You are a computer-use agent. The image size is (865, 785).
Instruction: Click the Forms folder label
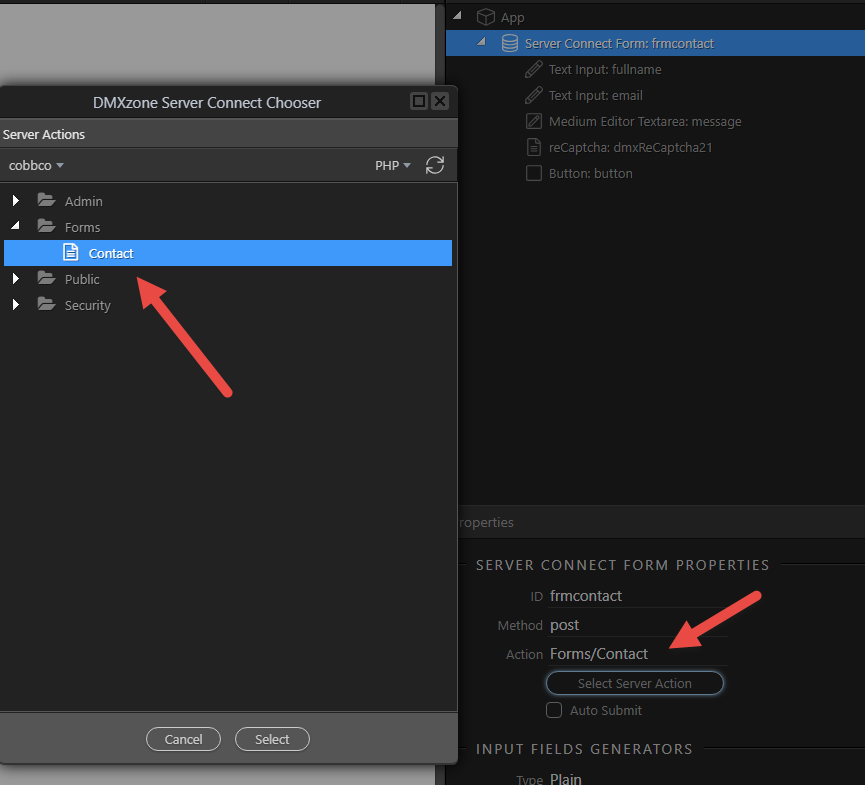point(82,227)
